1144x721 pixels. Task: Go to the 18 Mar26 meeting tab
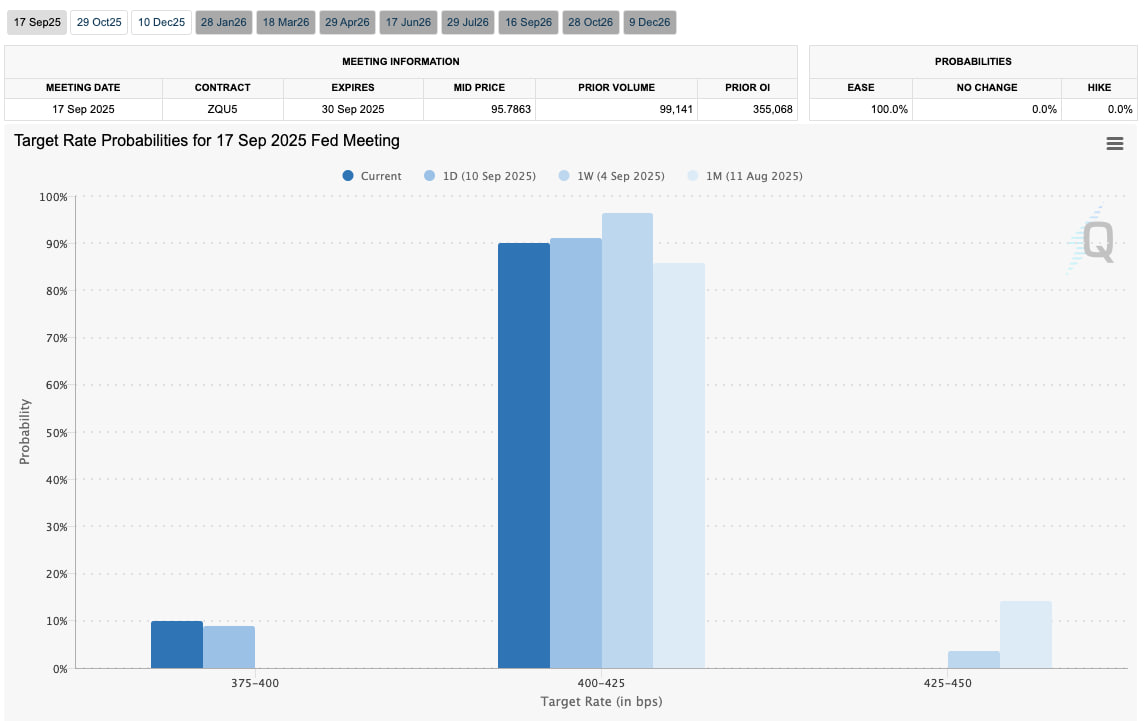click(286, 22)
